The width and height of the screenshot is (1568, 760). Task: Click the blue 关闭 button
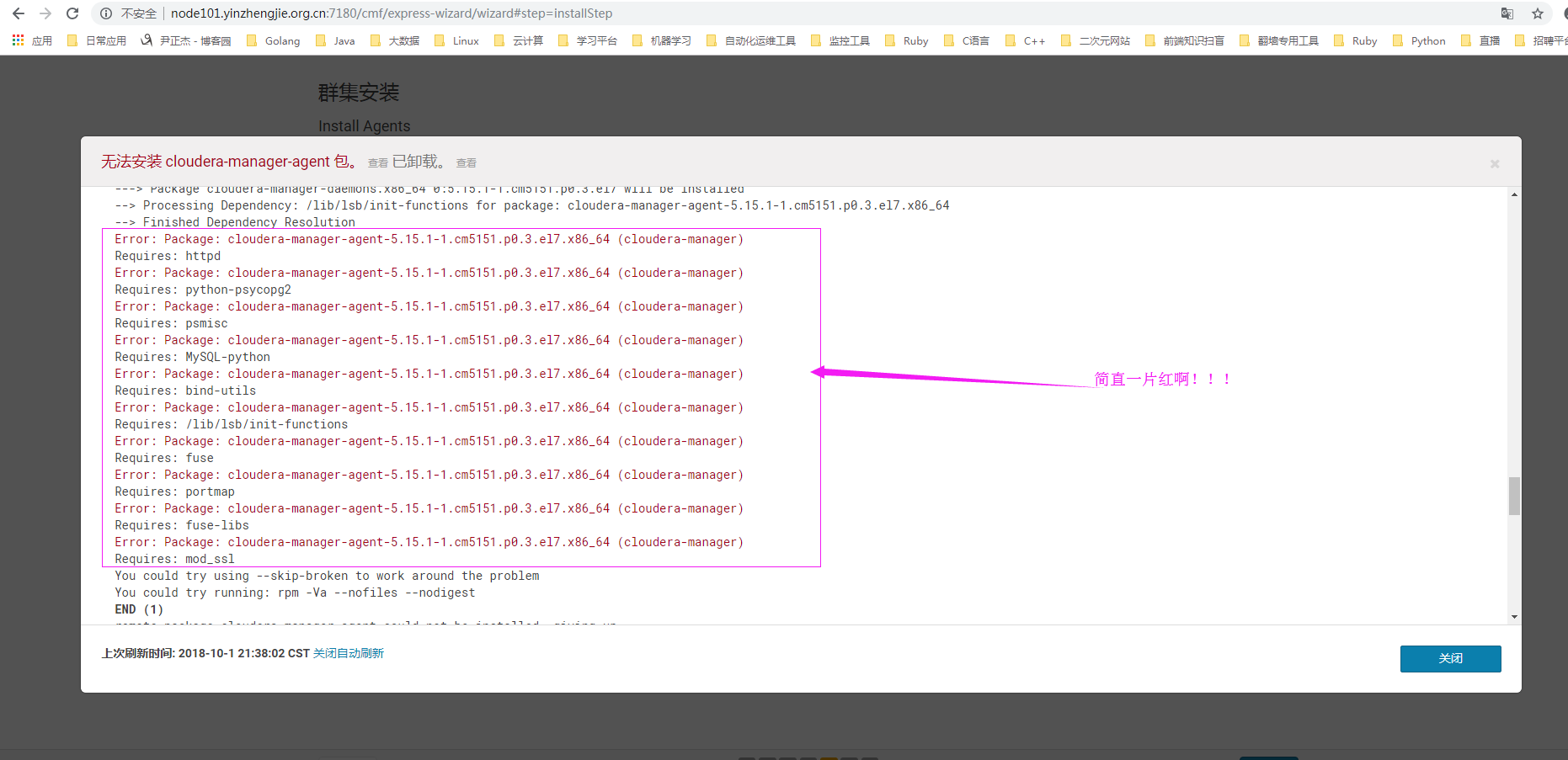(1450, 658)
